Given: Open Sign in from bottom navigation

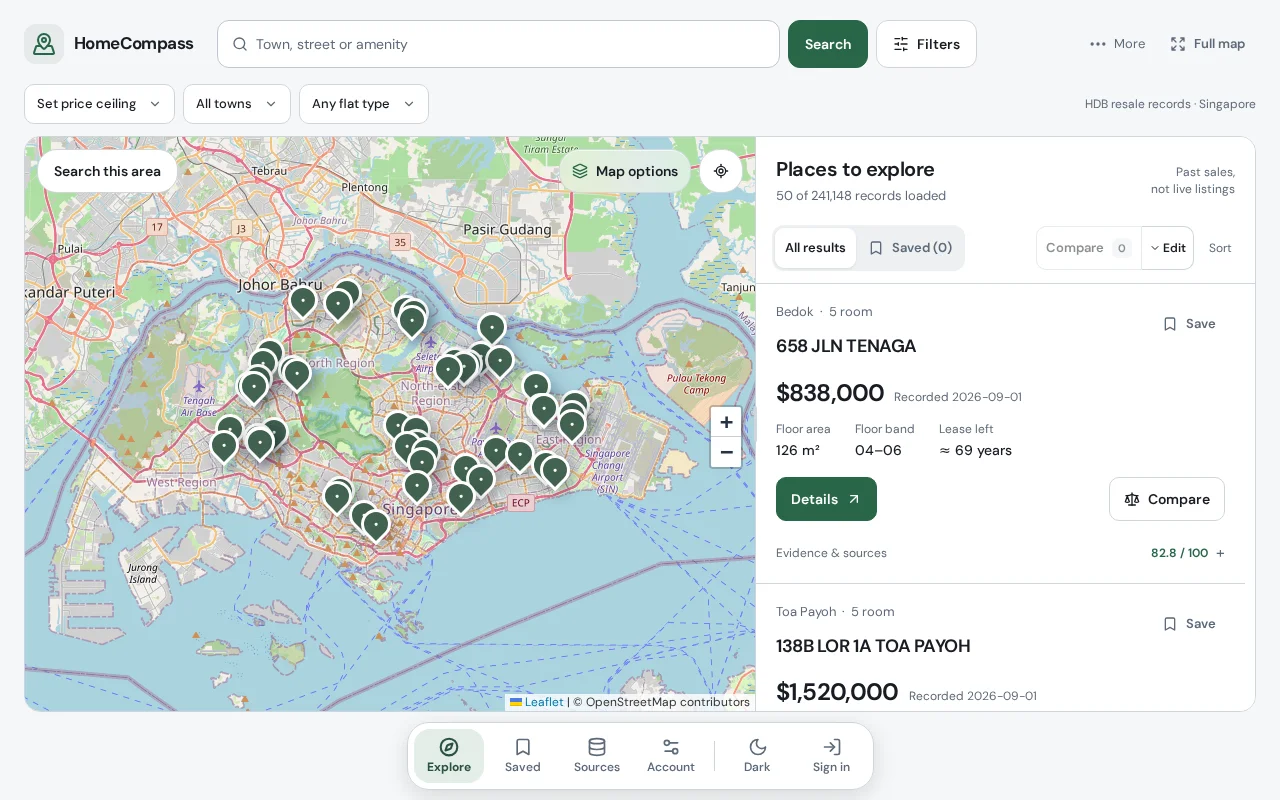Looking at the screenshot, I should [x=831, y=756].
